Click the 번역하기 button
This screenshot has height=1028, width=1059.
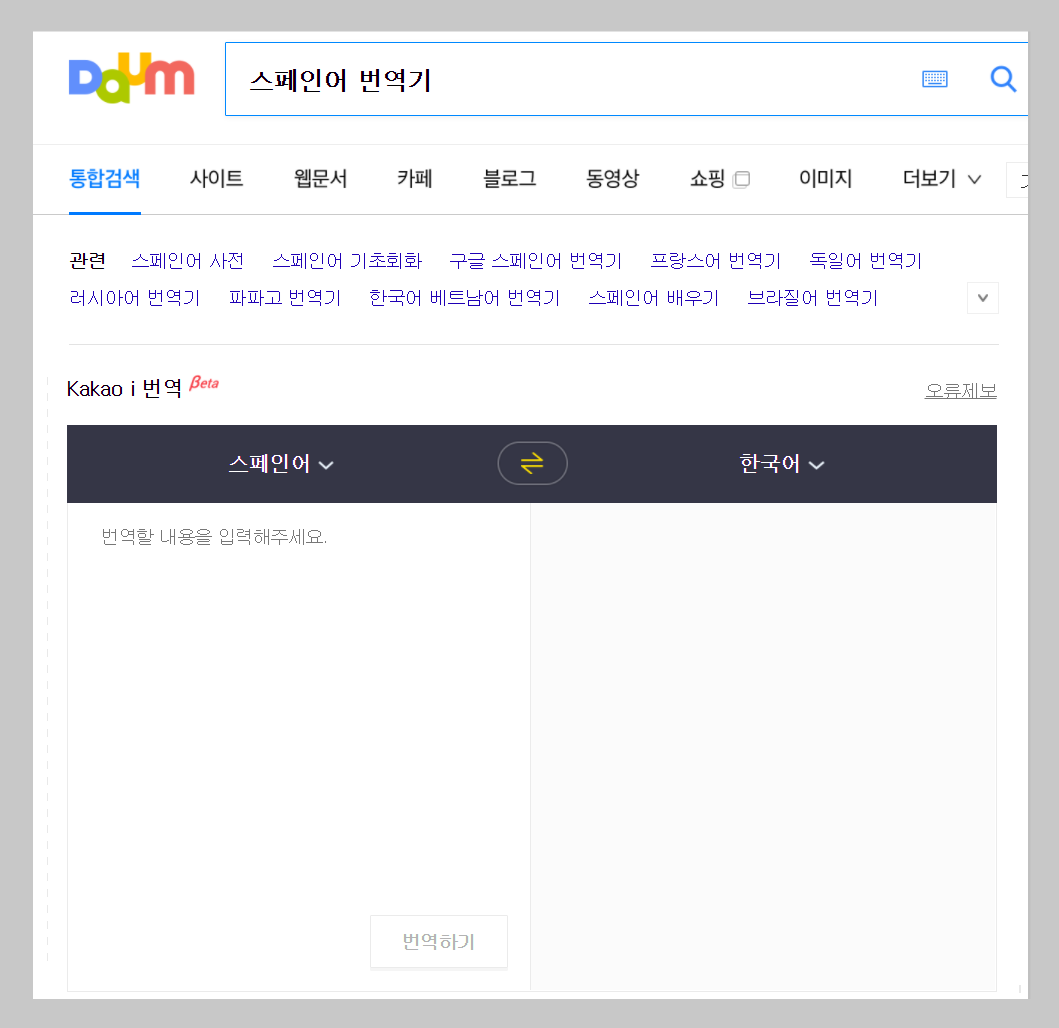[x=439, y=942]
